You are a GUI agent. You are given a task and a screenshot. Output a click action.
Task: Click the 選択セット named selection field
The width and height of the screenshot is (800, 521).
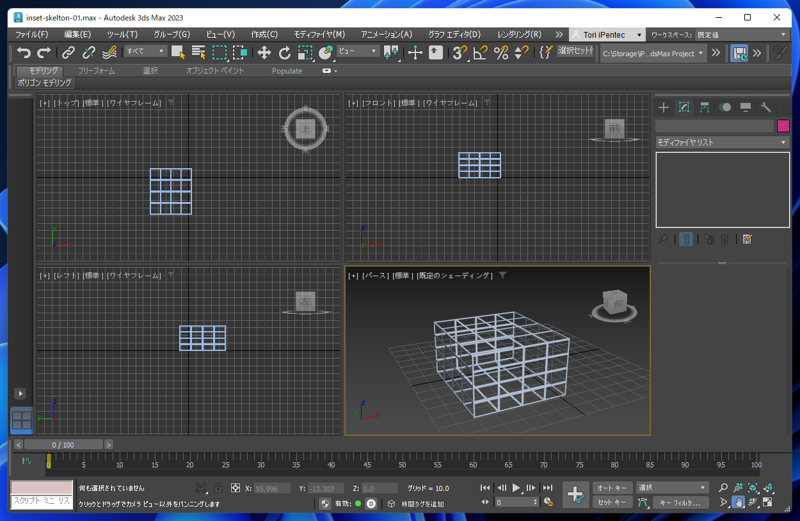[x=576, y=51]
